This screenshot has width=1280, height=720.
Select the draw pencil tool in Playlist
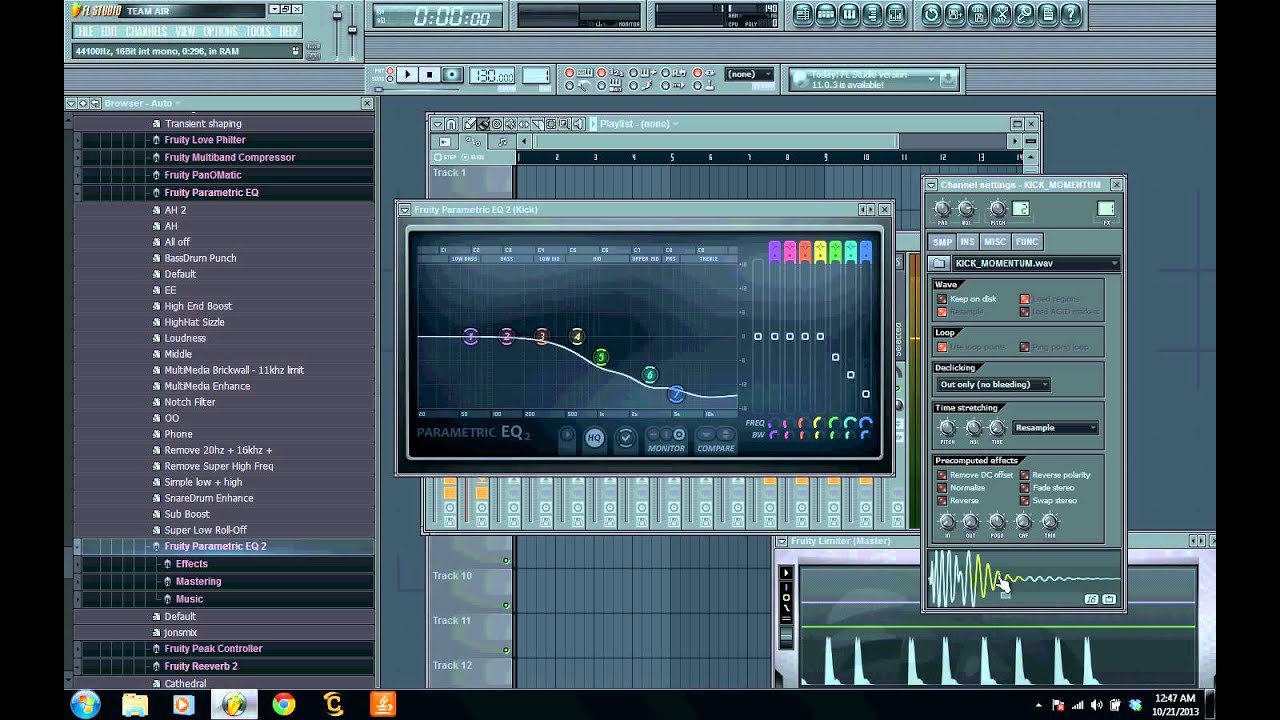coord(469,124)
